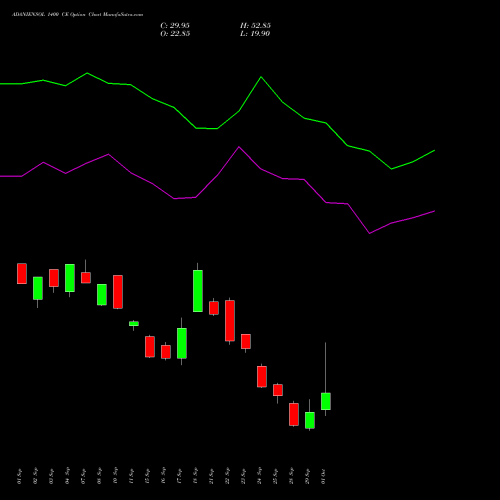Select the 03 Sep date axis label
Screen dimensions: 500x500
[52, 476]
